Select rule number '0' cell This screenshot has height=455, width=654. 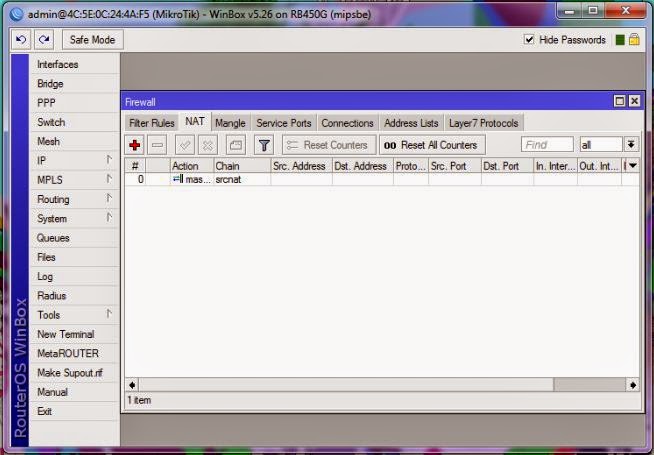[136, 179]
